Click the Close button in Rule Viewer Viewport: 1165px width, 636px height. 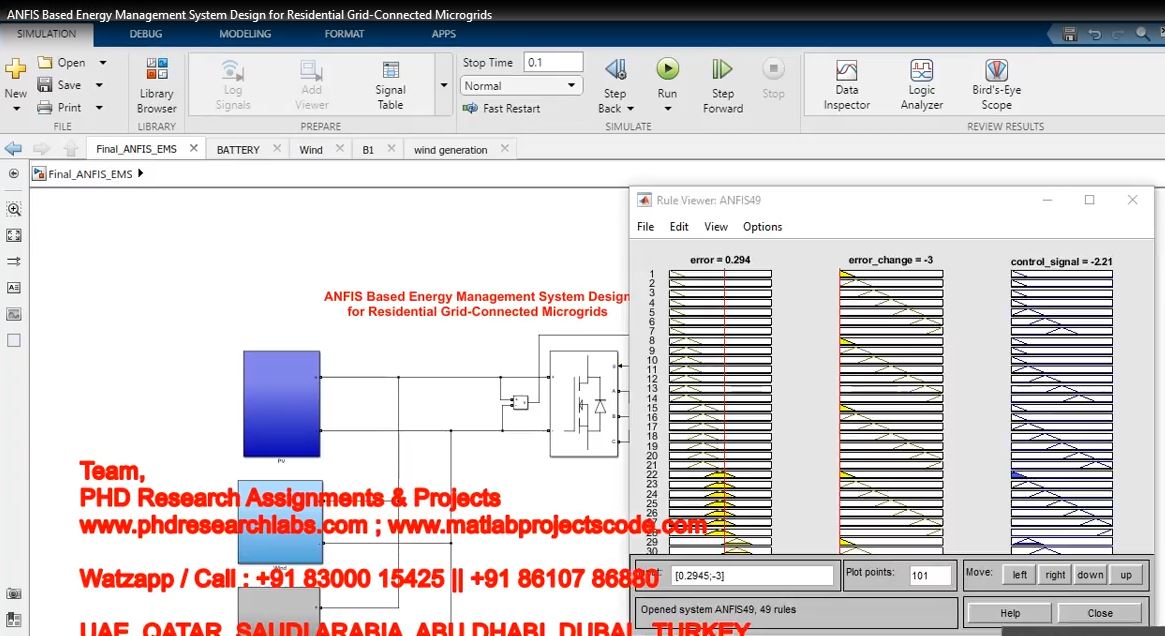pyautogui.click(x=1100, y=613)
